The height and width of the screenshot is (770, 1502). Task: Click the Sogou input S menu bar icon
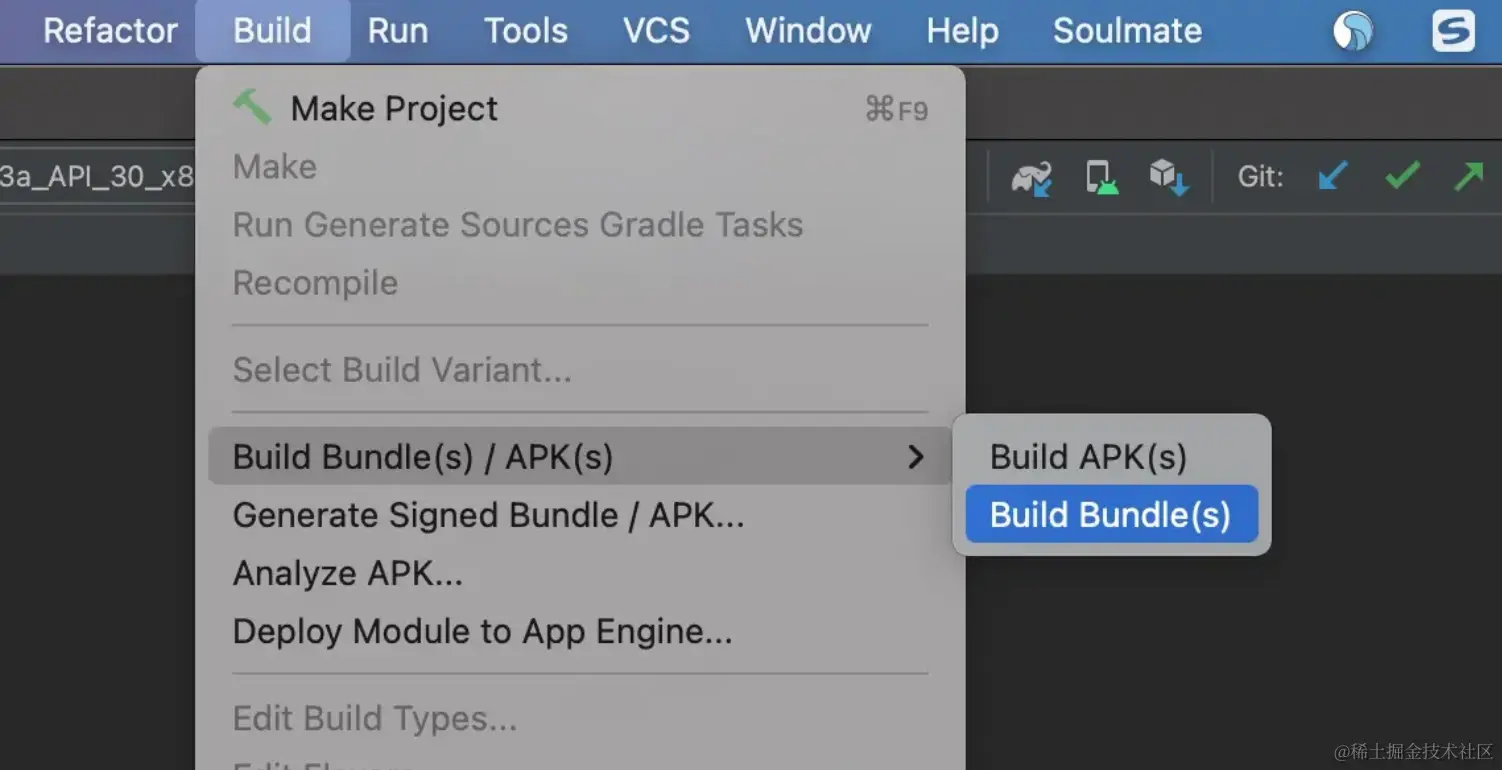tap(1453, 30)
